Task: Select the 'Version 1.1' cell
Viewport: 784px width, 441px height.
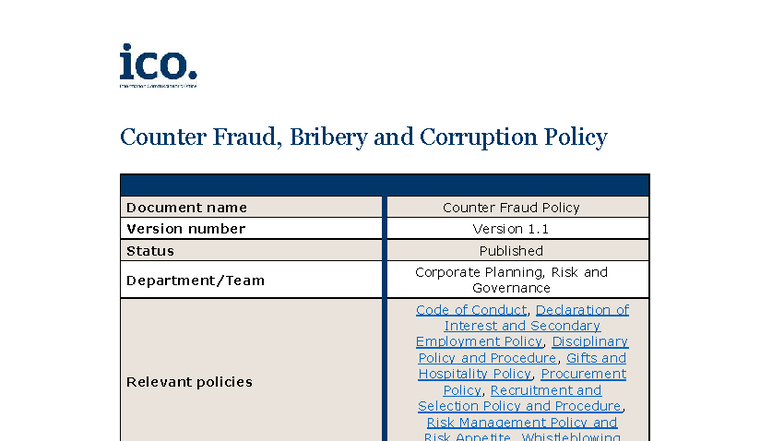Action: 511,229
